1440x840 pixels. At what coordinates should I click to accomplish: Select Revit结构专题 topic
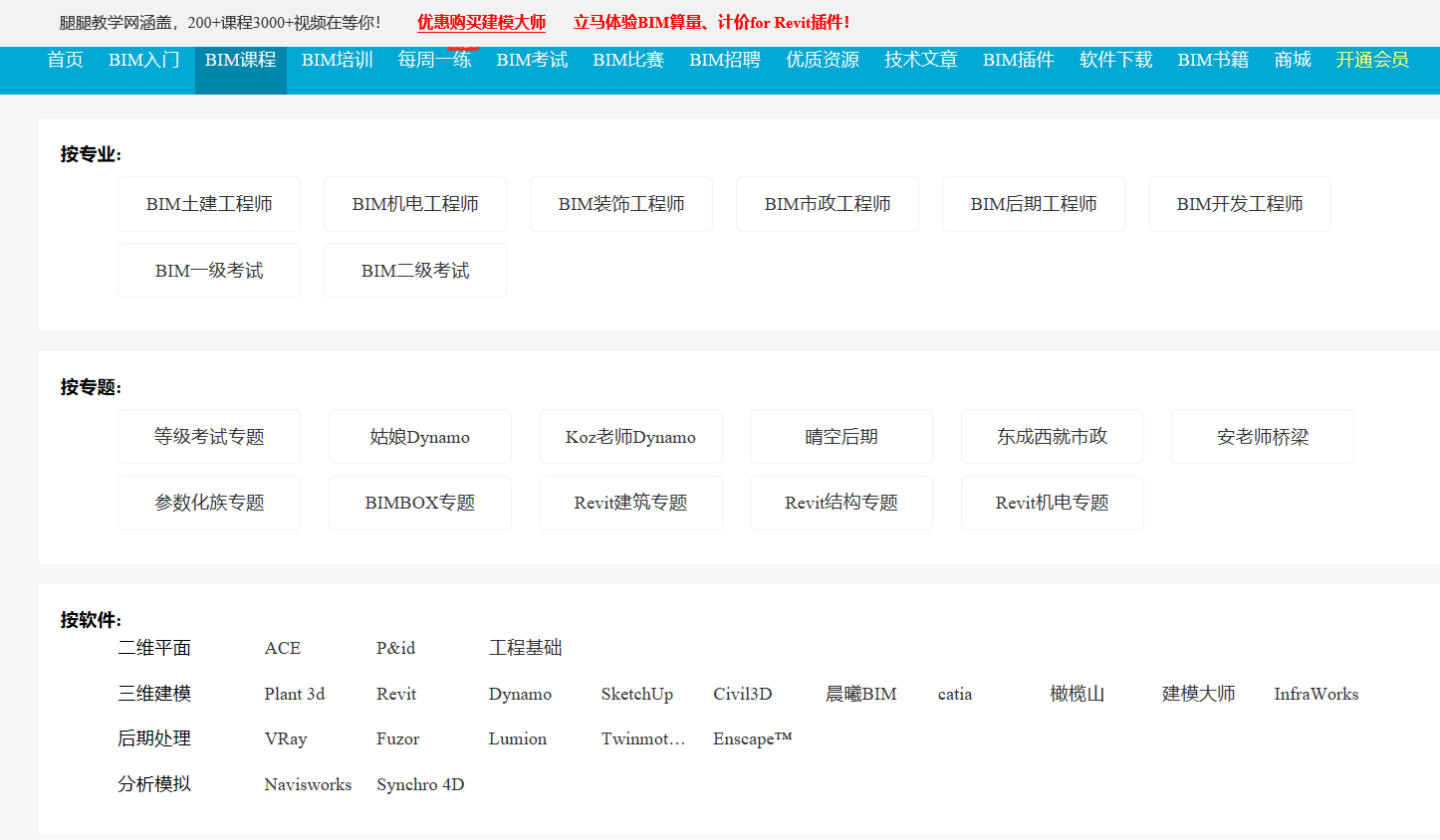tap(841, 503)
